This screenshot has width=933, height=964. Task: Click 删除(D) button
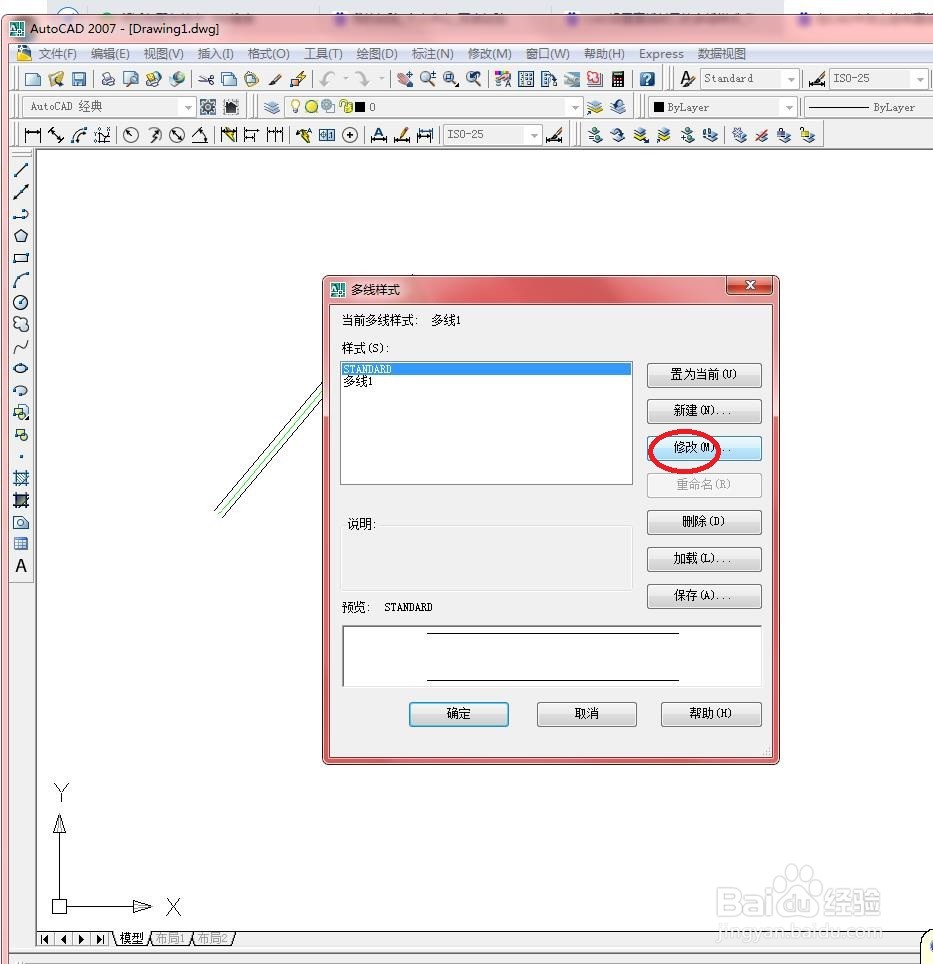704,522
